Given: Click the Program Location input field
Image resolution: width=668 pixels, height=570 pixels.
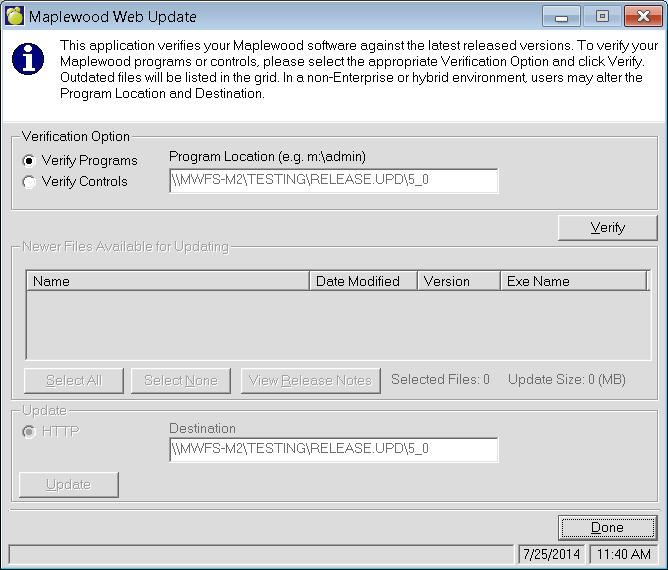Looking at the screenshot, I should (x=333, y=181).
